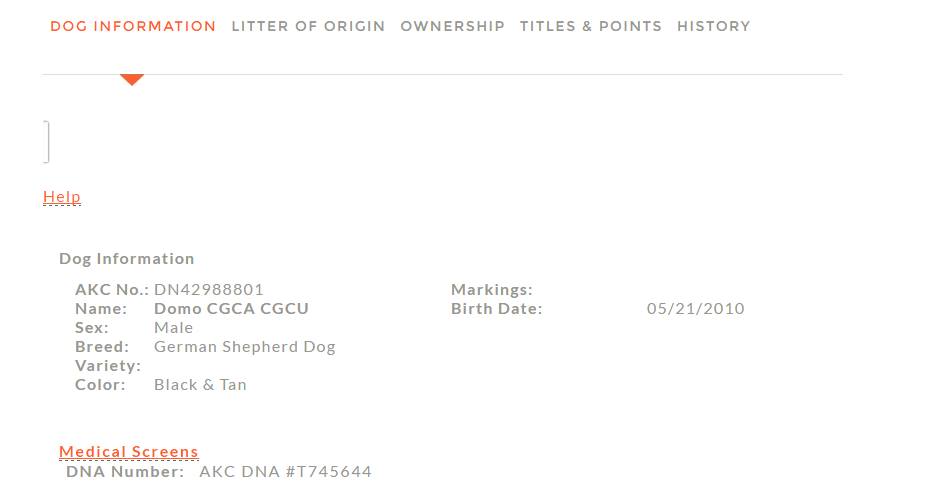Click the Markings field label

click(x=491, y=290)
